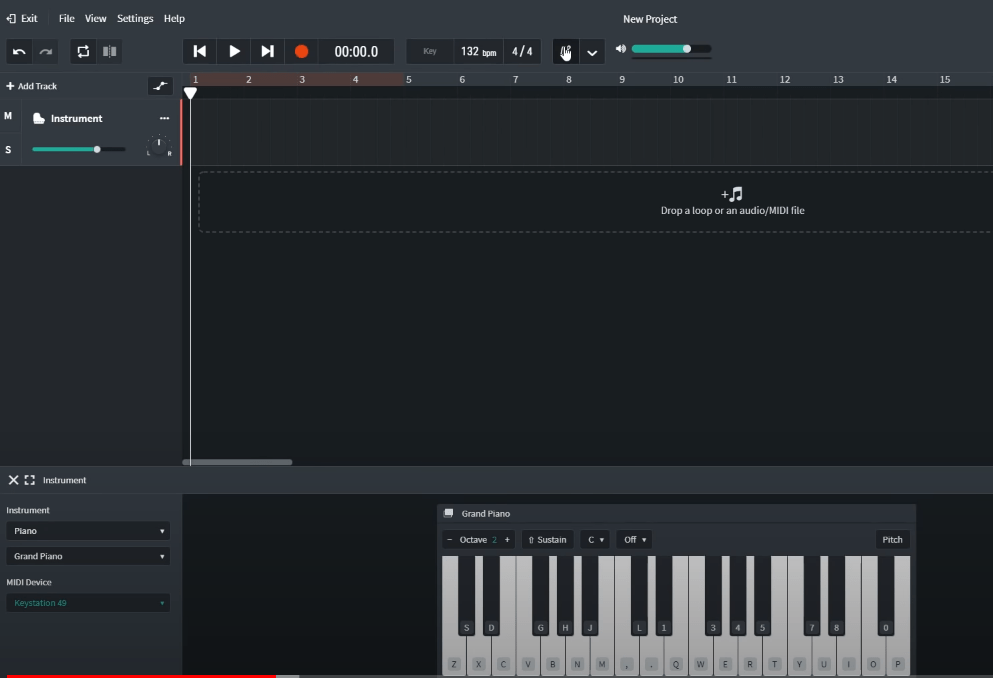Open the Instrument track options ellipsis

point(164,118)
